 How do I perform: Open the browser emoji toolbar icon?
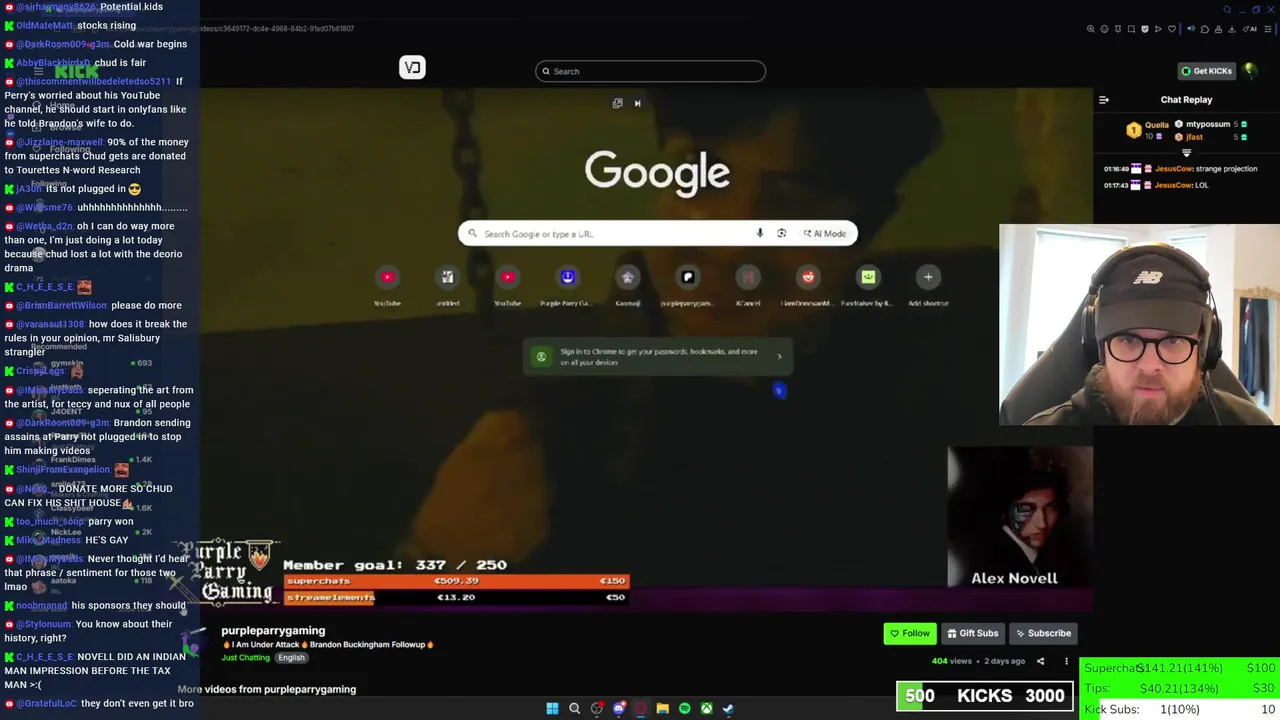point(1104,29)
